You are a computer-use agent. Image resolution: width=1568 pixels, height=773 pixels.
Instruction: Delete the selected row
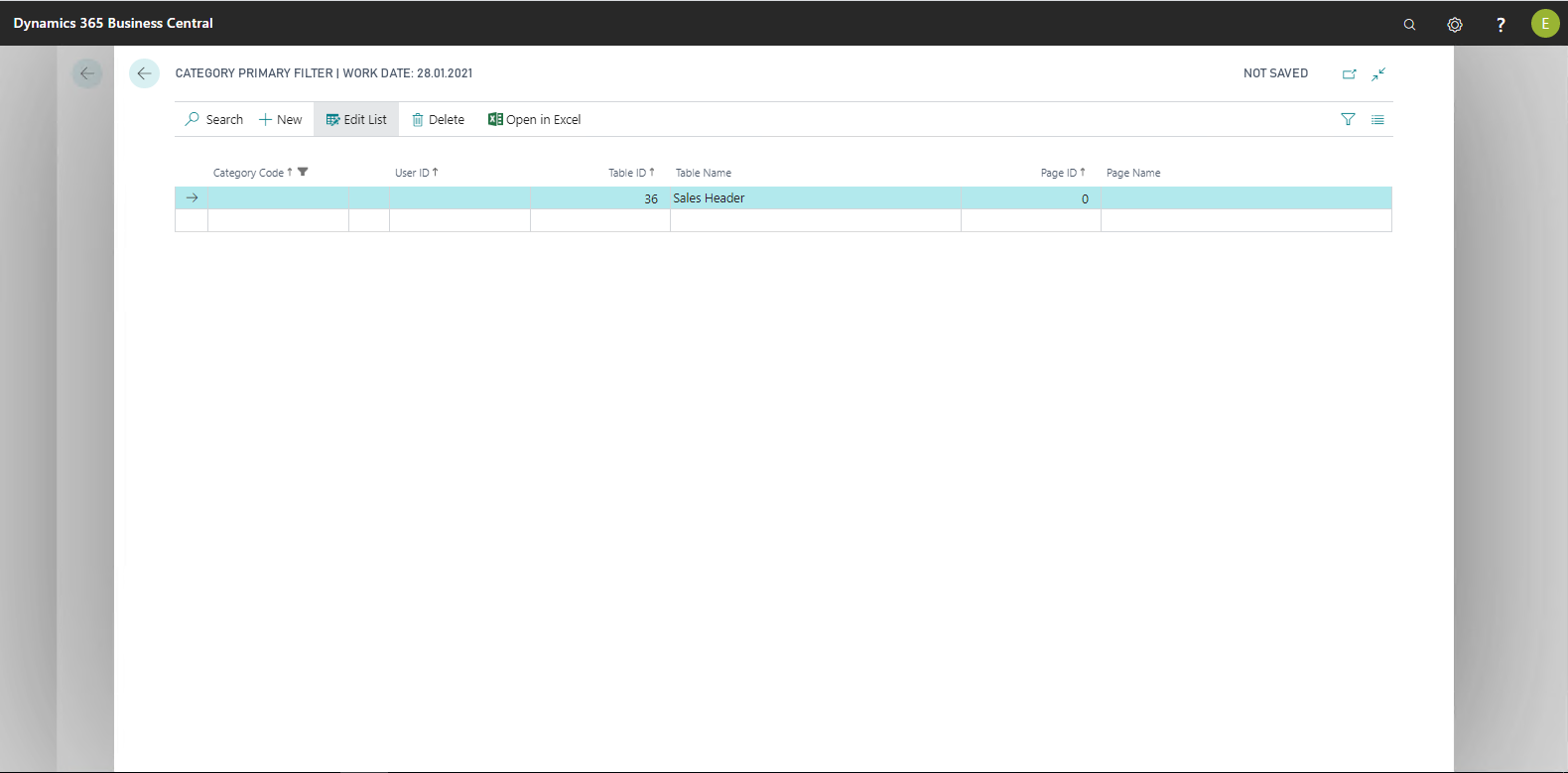click(438, 119)
